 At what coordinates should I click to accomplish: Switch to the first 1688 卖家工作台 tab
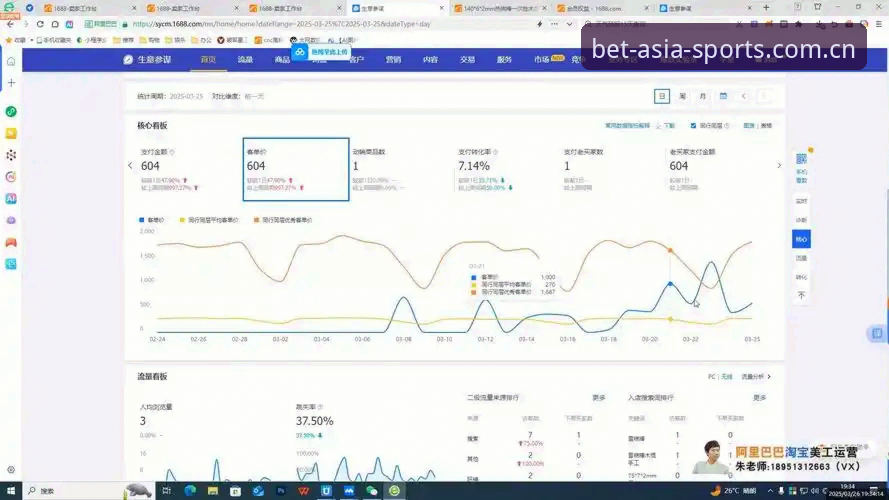(x=90, y=8)
